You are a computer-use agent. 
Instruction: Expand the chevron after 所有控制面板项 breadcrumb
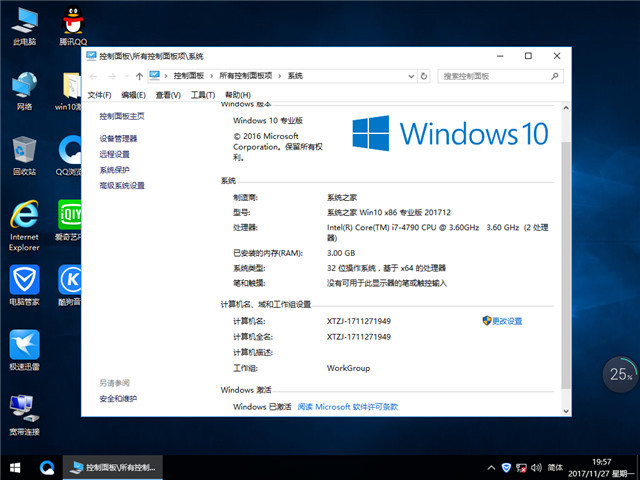pyautogui.click(x=280, y=76)
